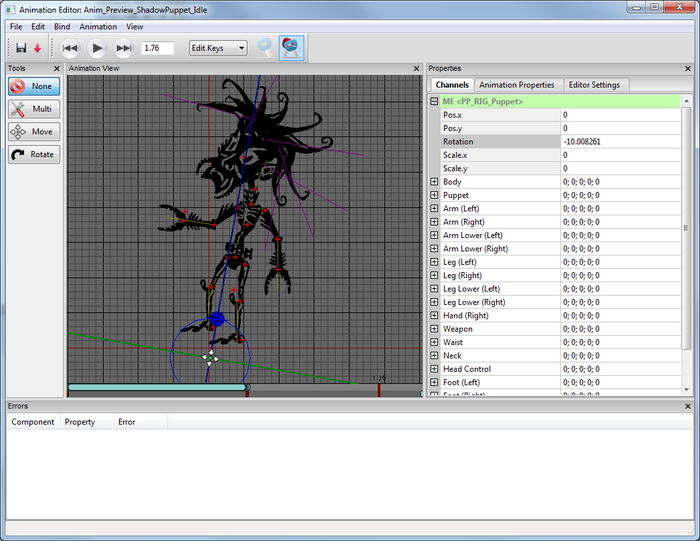Skip forward to animation end

[x=124, y=48]
